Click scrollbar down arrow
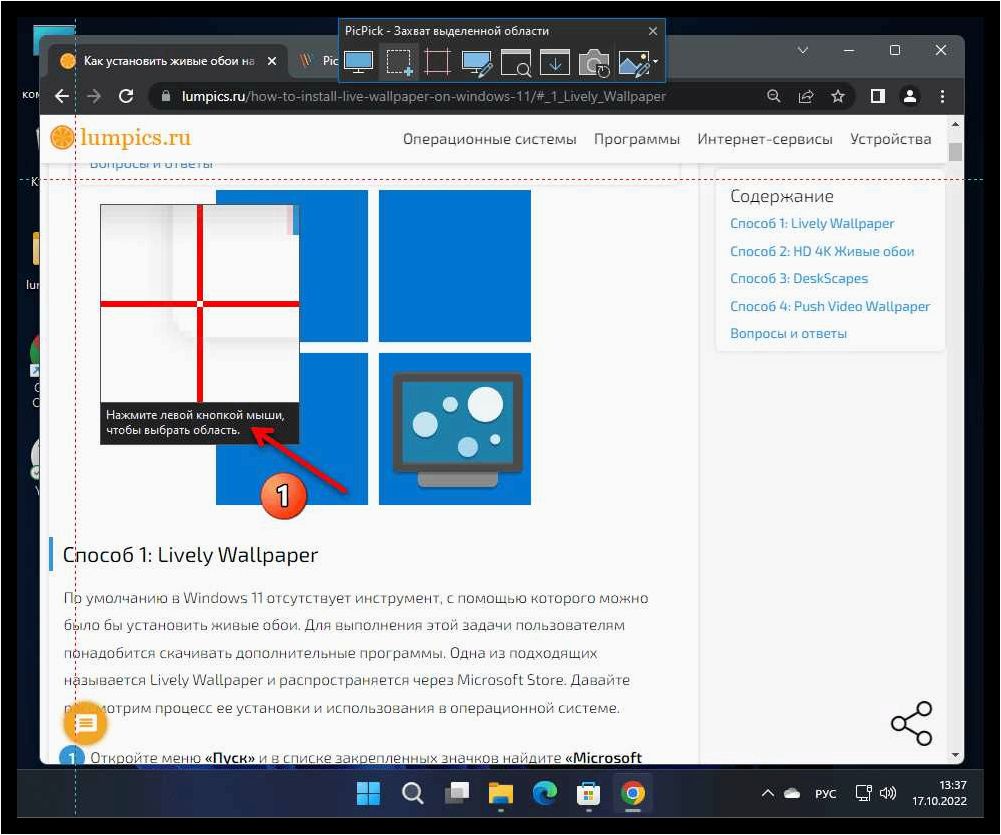The image size is (1001, 835). [x=955, y=755]
